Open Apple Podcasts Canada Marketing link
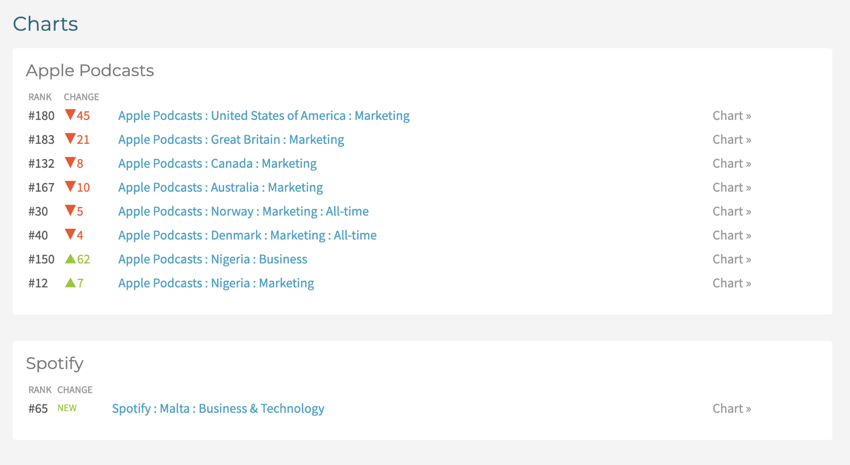 (217, 164)
